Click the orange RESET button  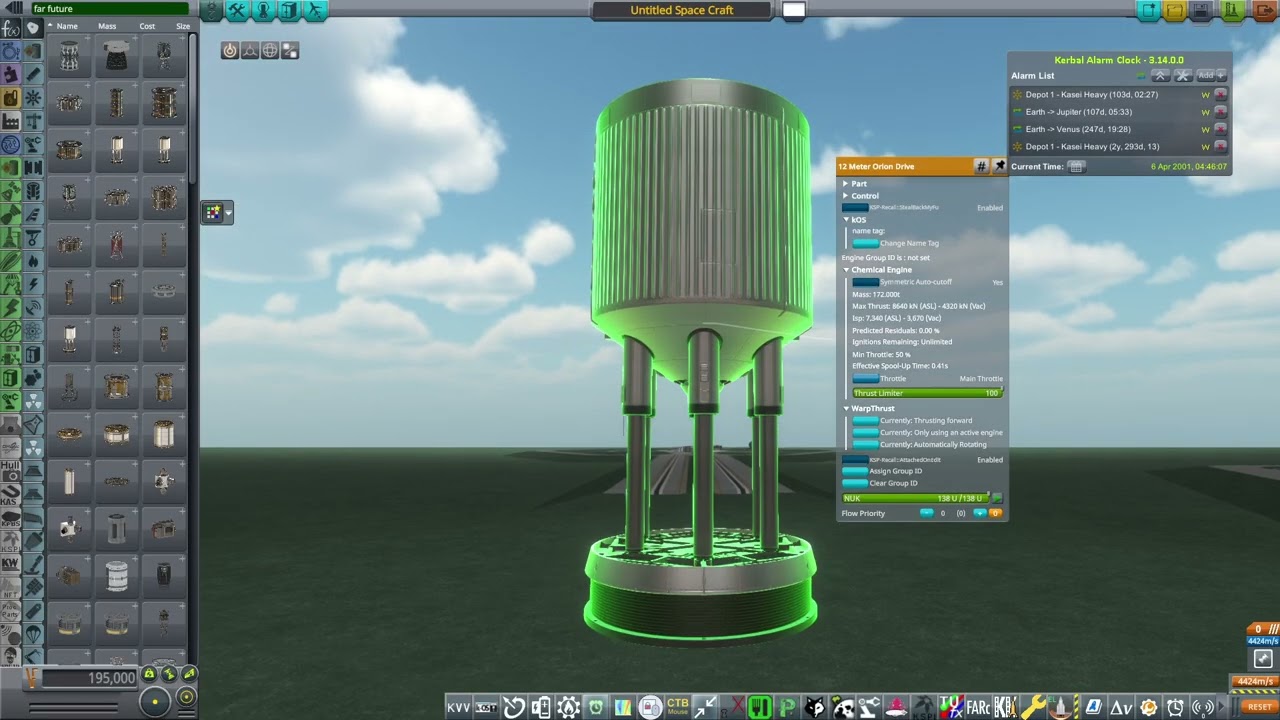(x=1259, y=707)
